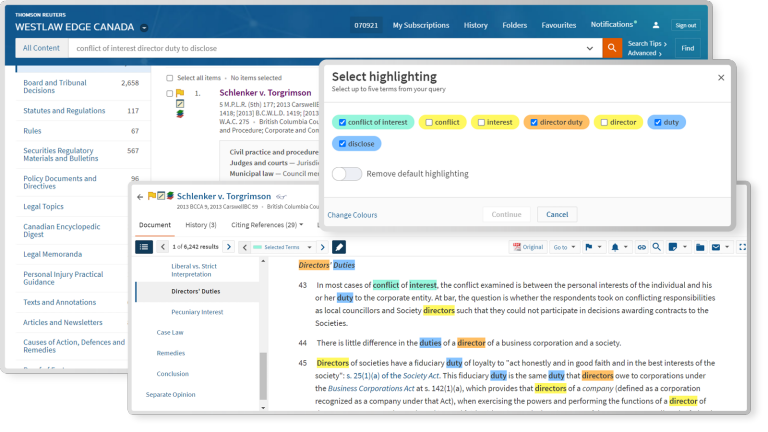Copy link with chain icon
This screenshot has width=768, height=432.
(x=641, y=247)
